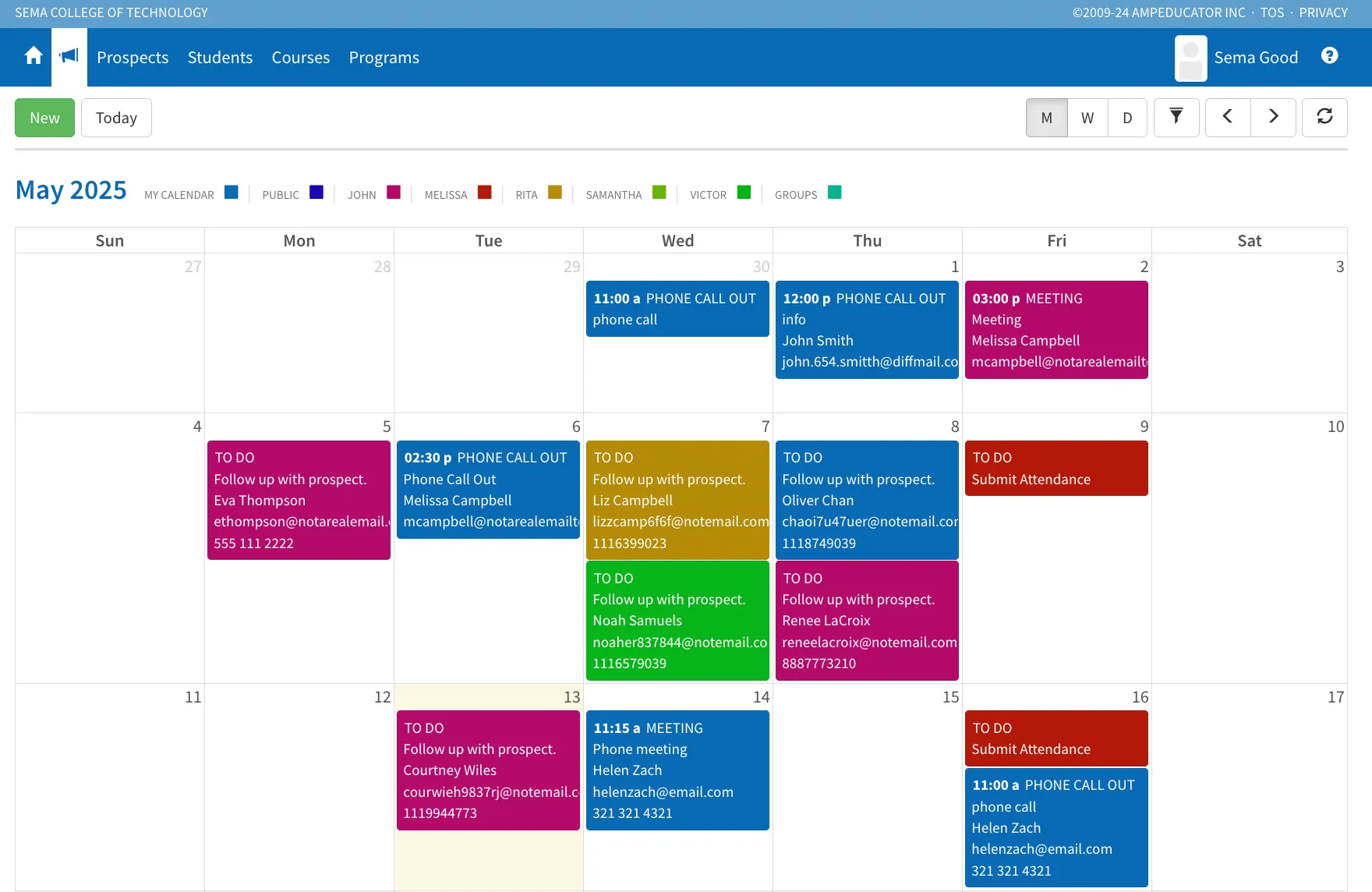Open Liz Campbell follow-up to-do
This screenshot has width=1372, height=892.
point(677,500)
